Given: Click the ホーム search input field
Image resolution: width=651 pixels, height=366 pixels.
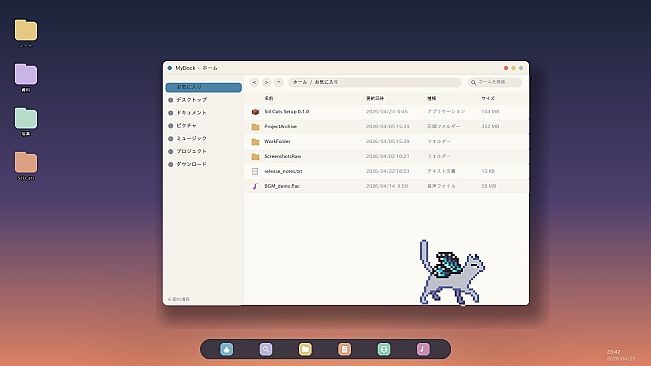Looking at the screenshot, I should [x=495, y=82].
